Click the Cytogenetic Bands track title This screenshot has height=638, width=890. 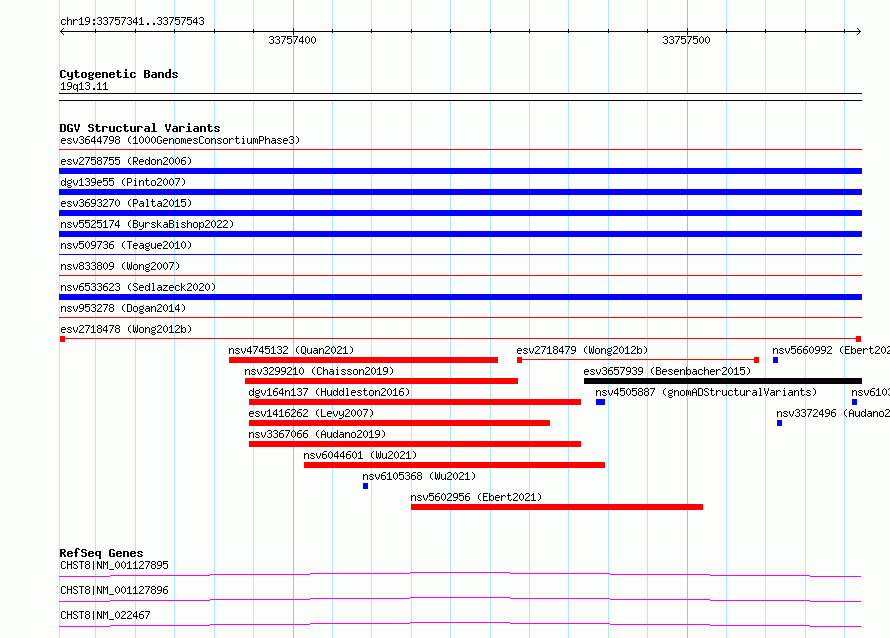(119, 74)
